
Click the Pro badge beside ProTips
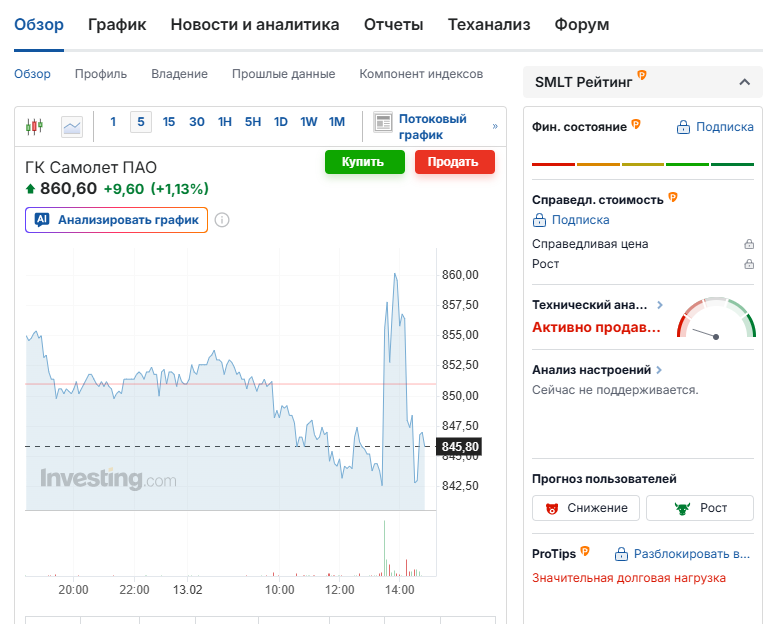[x=585, y=551]
